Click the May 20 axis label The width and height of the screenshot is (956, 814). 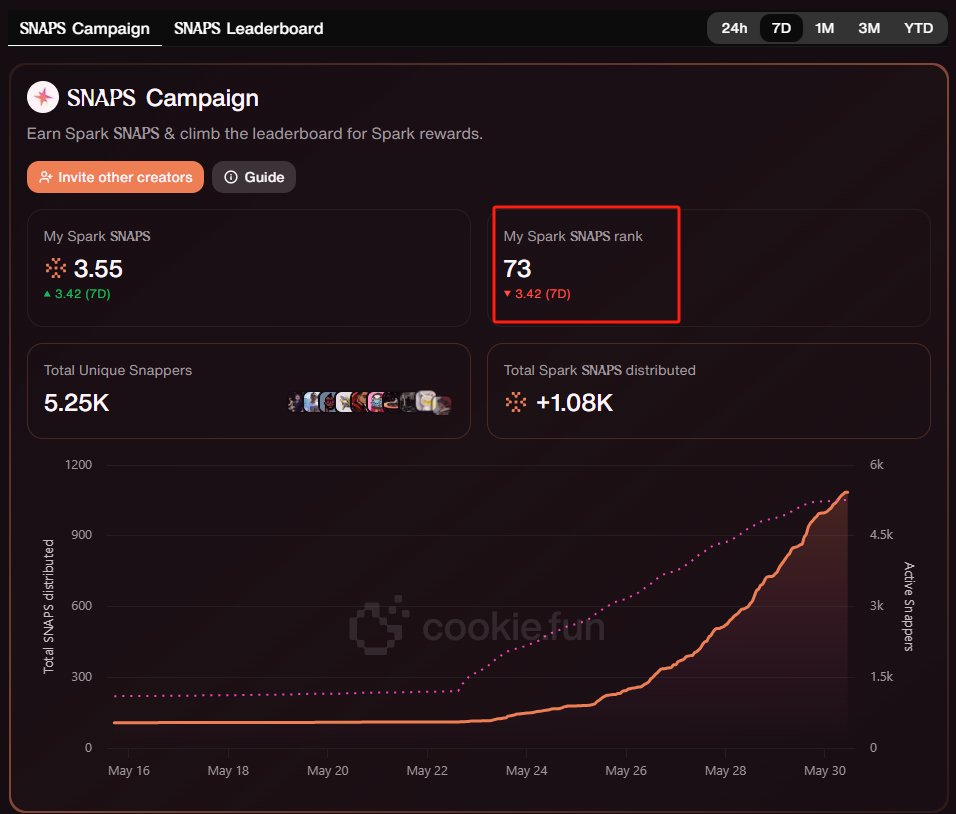tap(327, 771)
